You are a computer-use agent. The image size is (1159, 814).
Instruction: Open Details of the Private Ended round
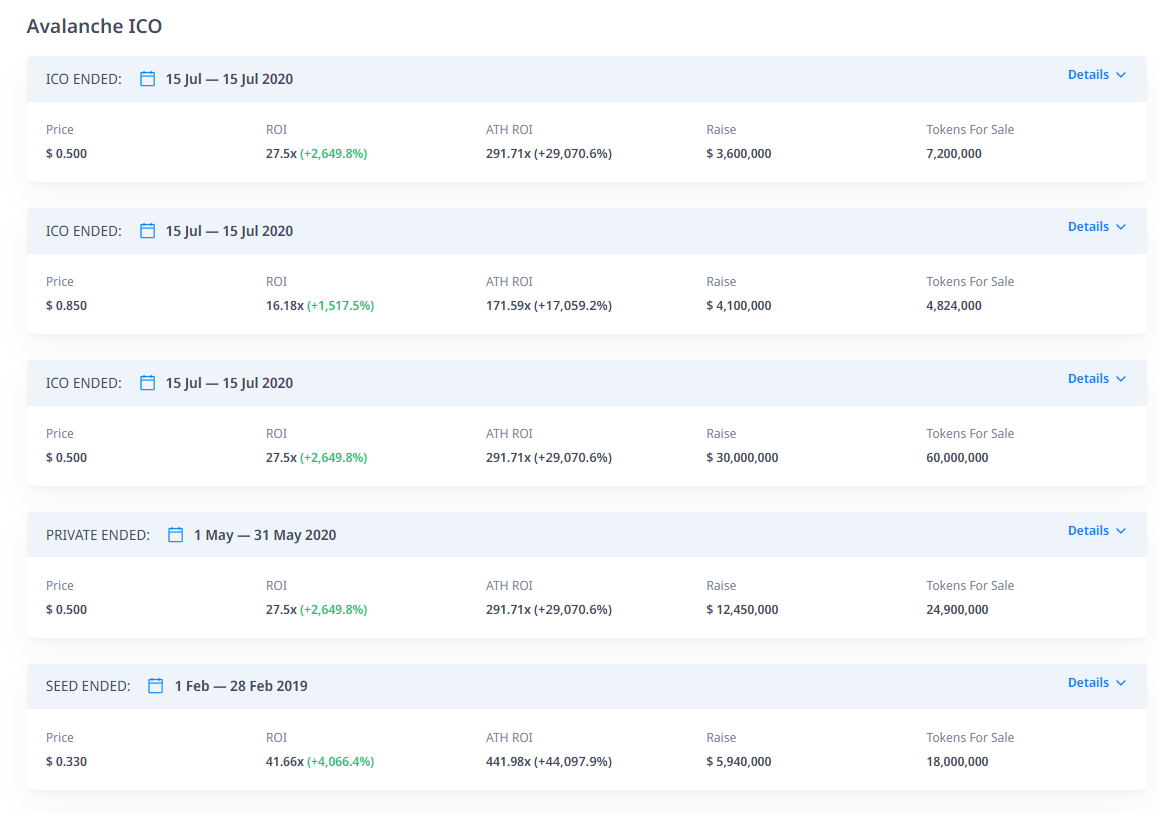[x=1096, y=531]
